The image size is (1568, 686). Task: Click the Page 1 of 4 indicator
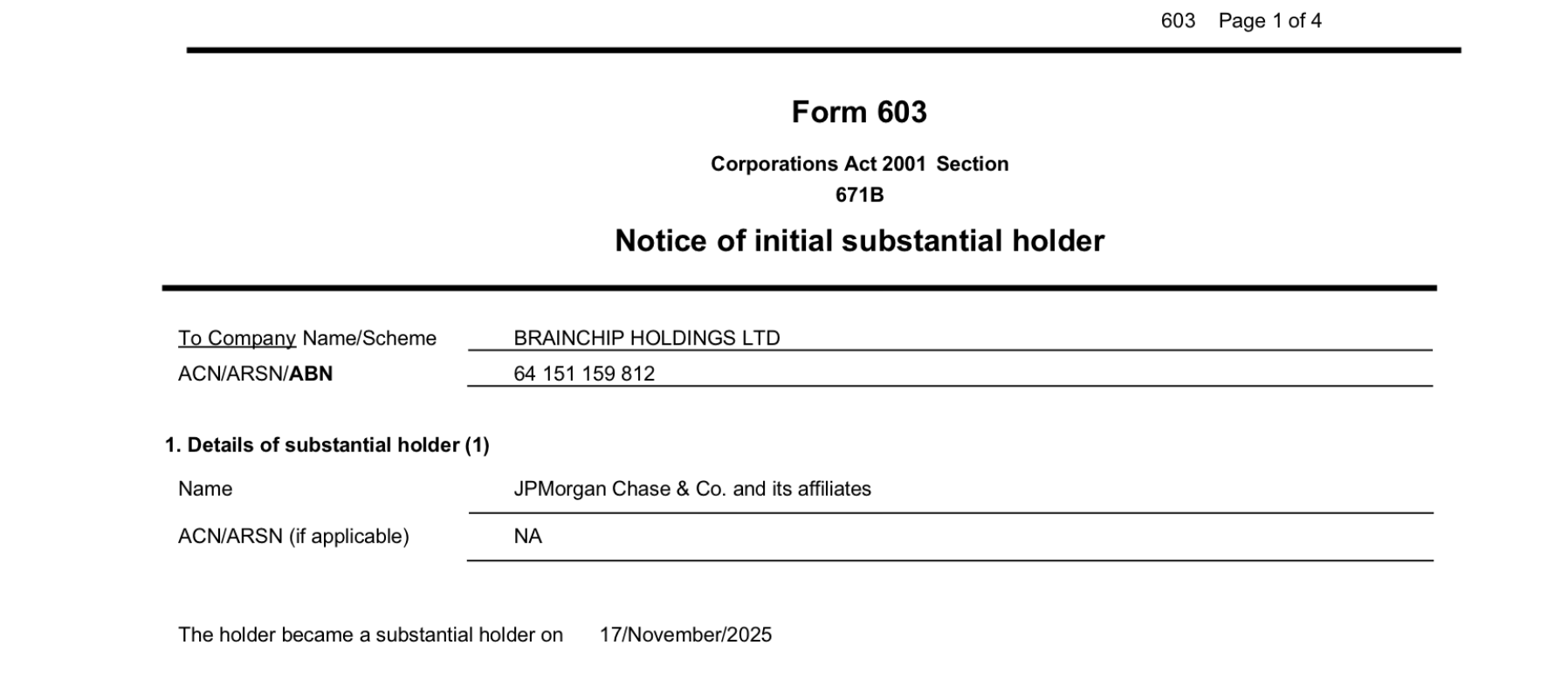click(x=1269, y=21)
